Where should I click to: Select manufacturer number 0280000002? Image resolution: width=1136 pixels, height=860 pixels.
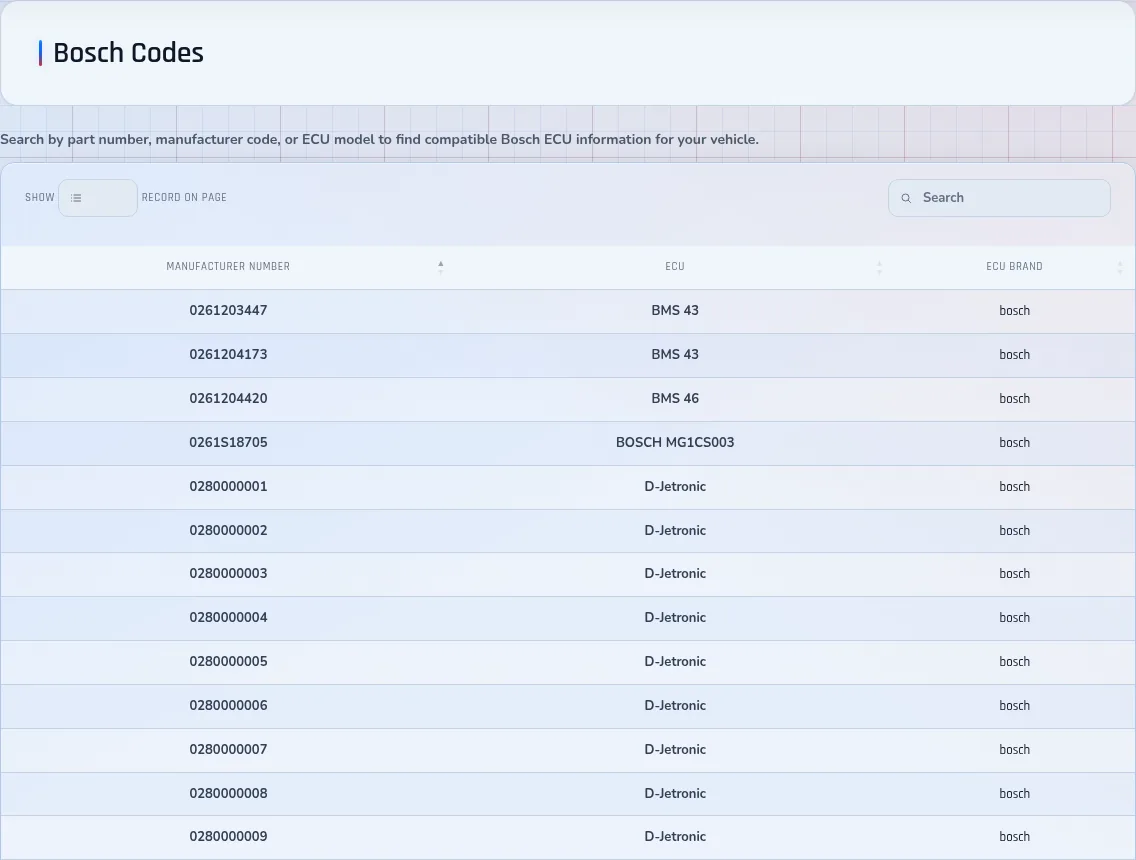228,531
